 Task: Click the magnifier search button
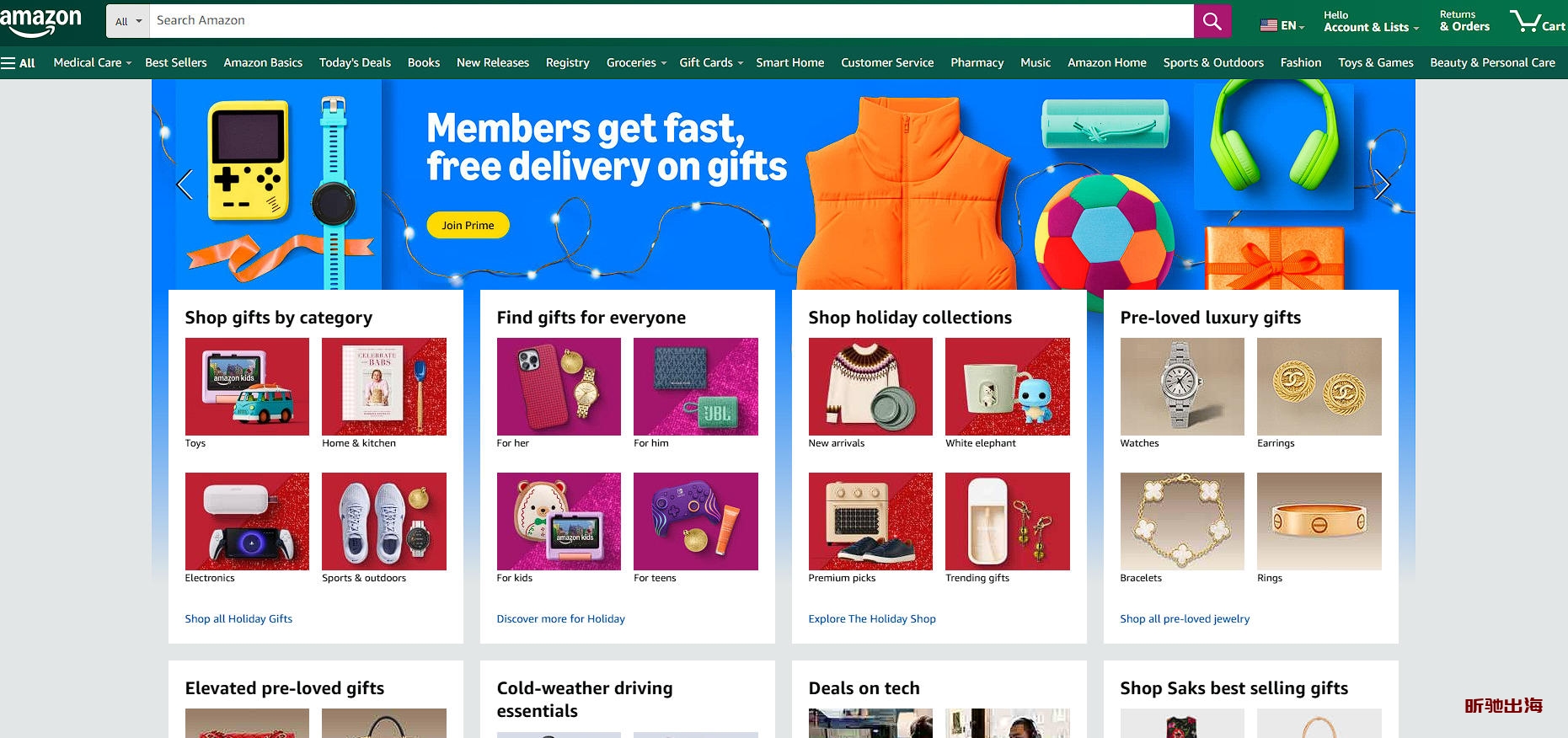tap(1212, 21)
